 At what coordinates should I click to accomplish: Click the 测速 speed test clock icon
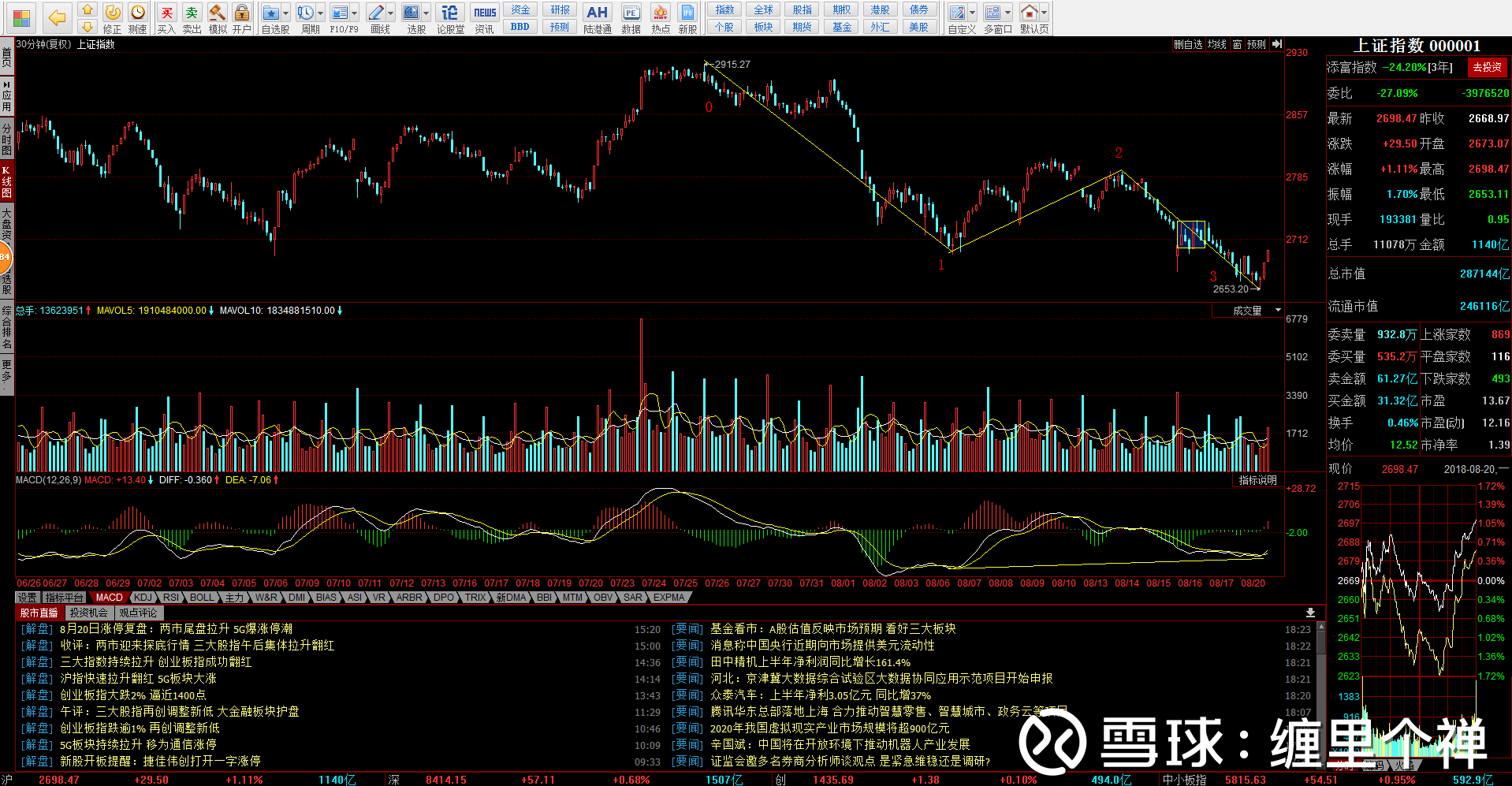tap(138, 13)
